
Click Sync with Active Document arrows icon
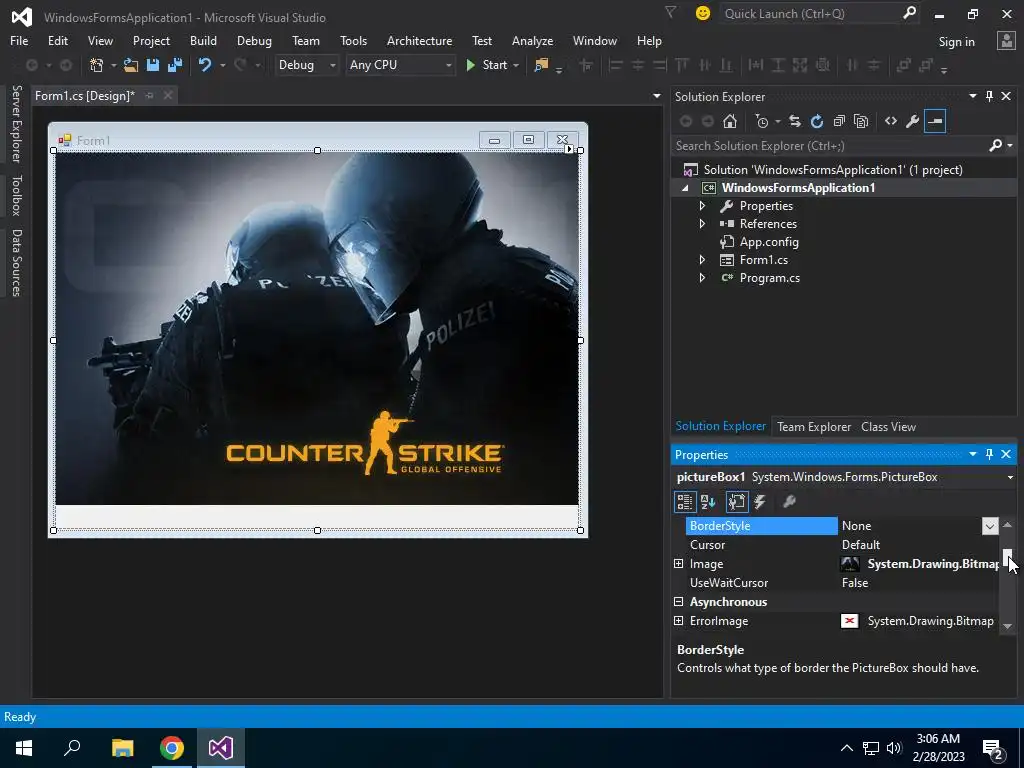point(795,121)
